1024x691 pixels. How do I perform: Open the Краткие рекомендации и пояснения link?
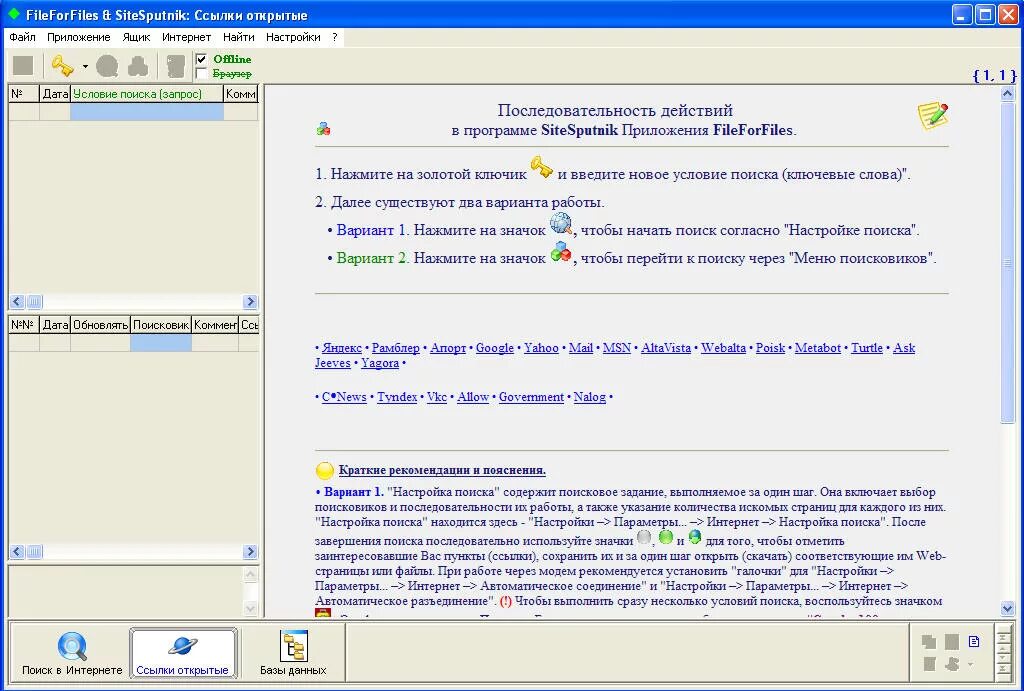(x=442, y=470)
